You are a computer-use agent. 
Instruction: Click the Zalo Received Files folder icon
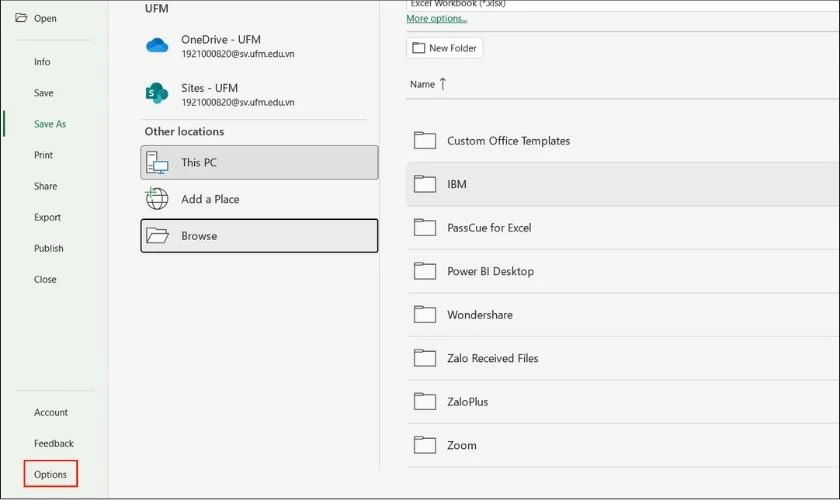425,358
